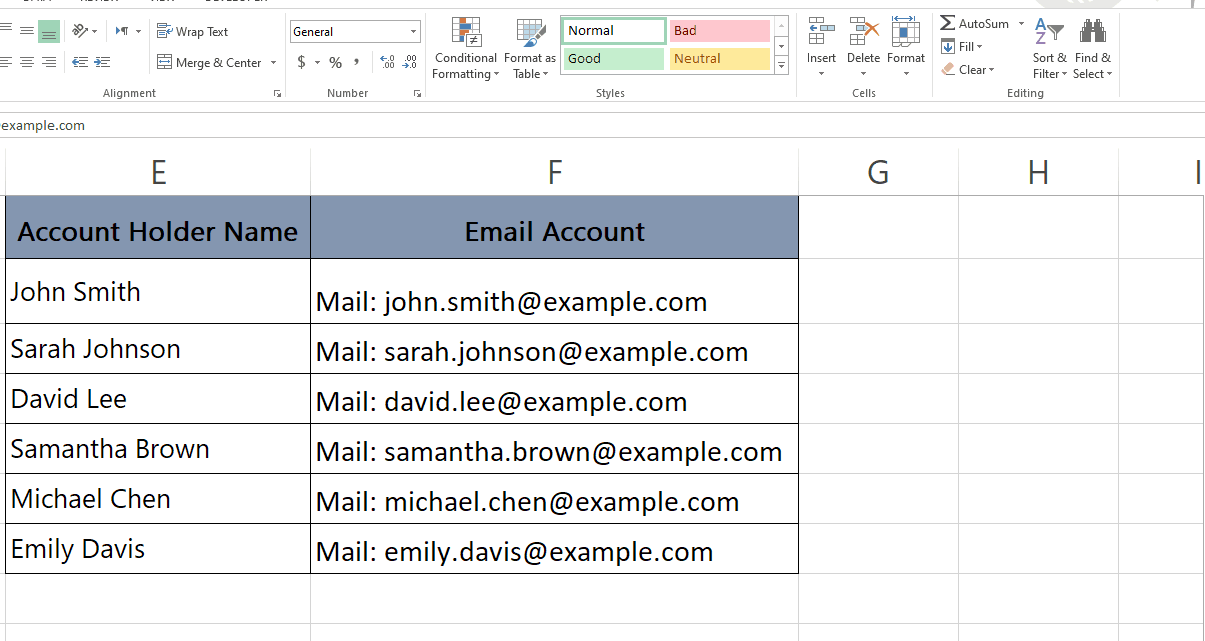This screenshot has width=1205, height=641.
Task: Expand the accounting currency dropdown arrow
Action: 317,62
